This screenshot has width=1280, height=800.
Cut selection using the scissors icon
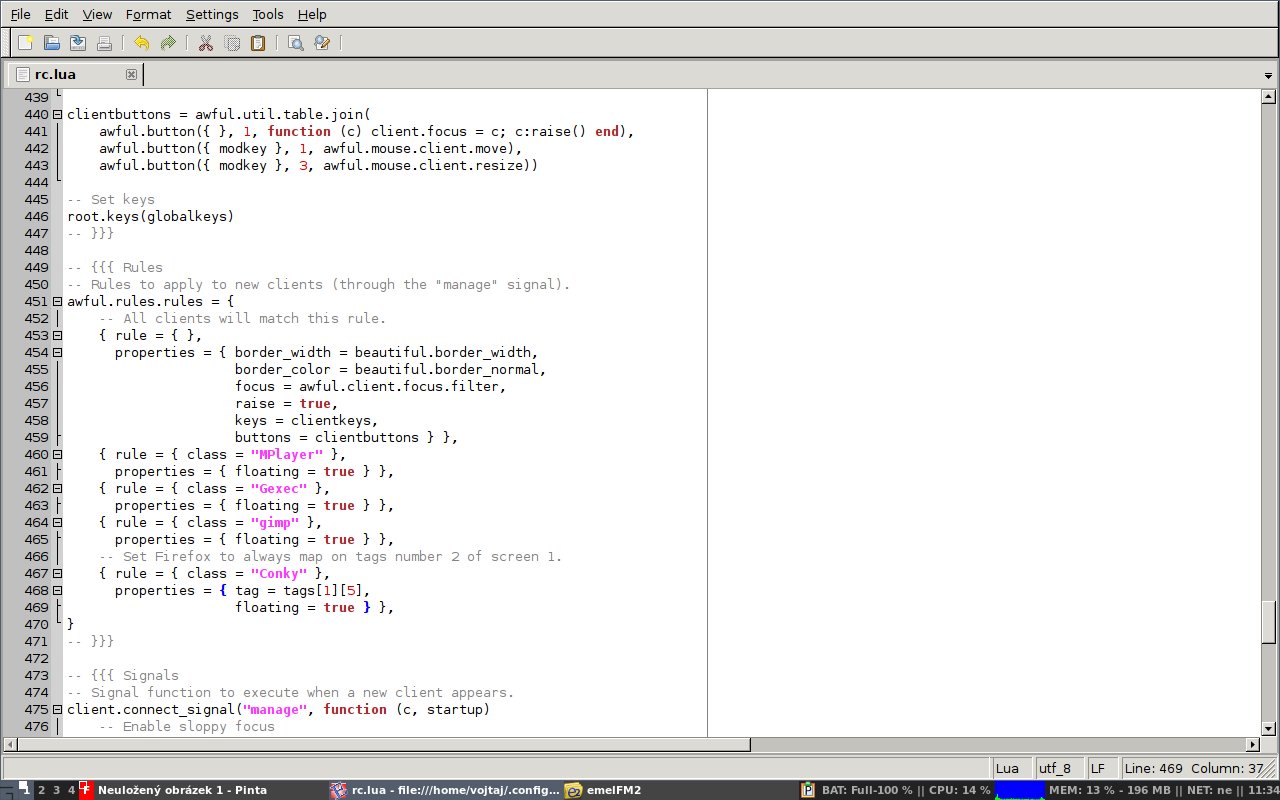pyautogui.click(x=206, y=43)
